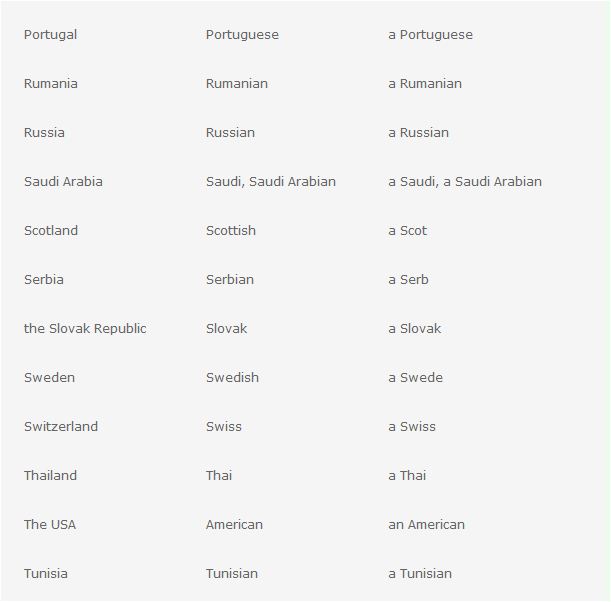Click the country name Switzerland
Screen dimensions: 611x602
click(x=61, y=427)
